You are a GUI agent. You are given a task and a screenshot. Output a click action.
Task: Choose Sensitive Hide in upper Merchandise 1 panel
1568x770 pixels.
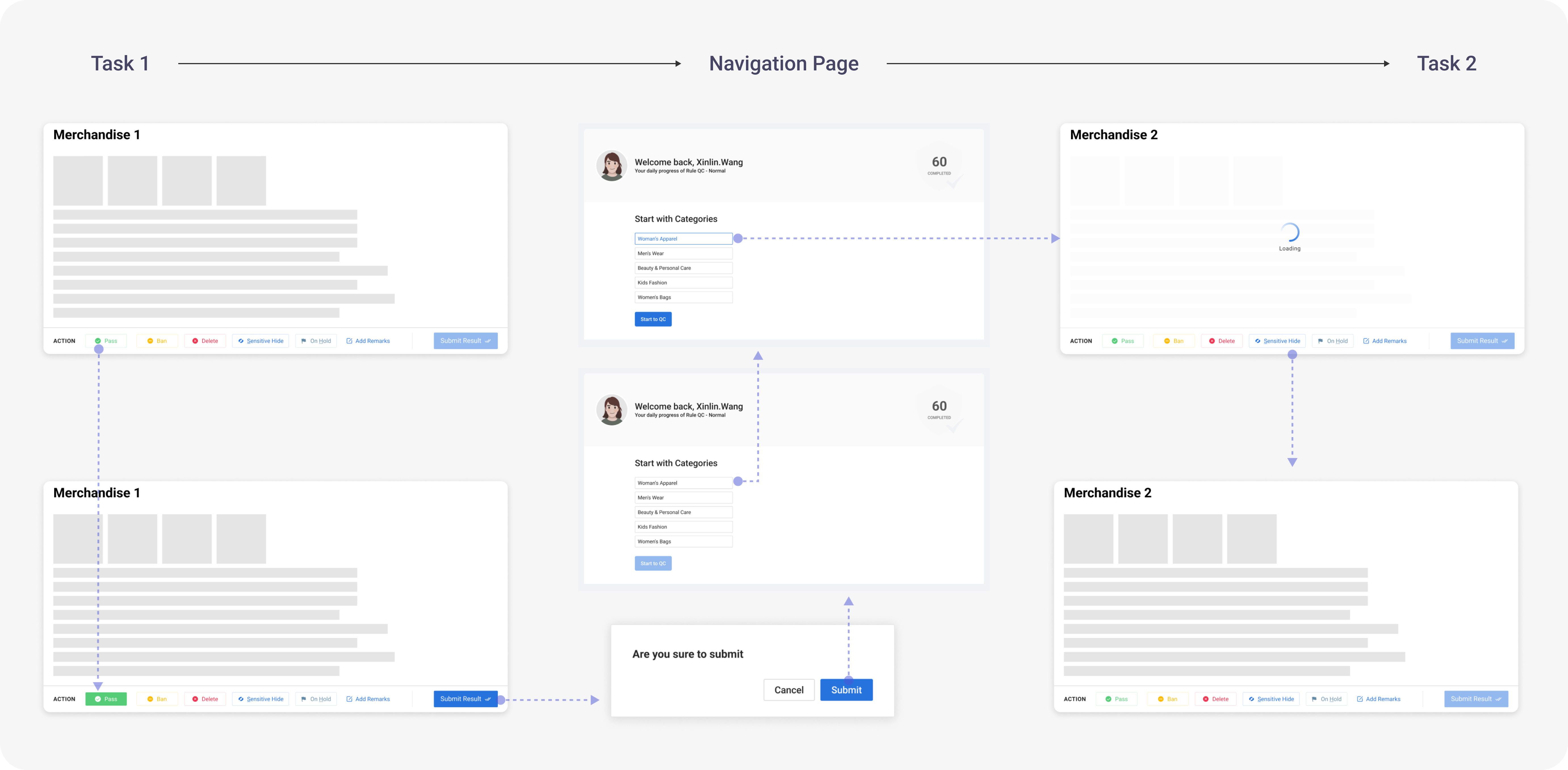pyautogui.click(x=261, y=341)
